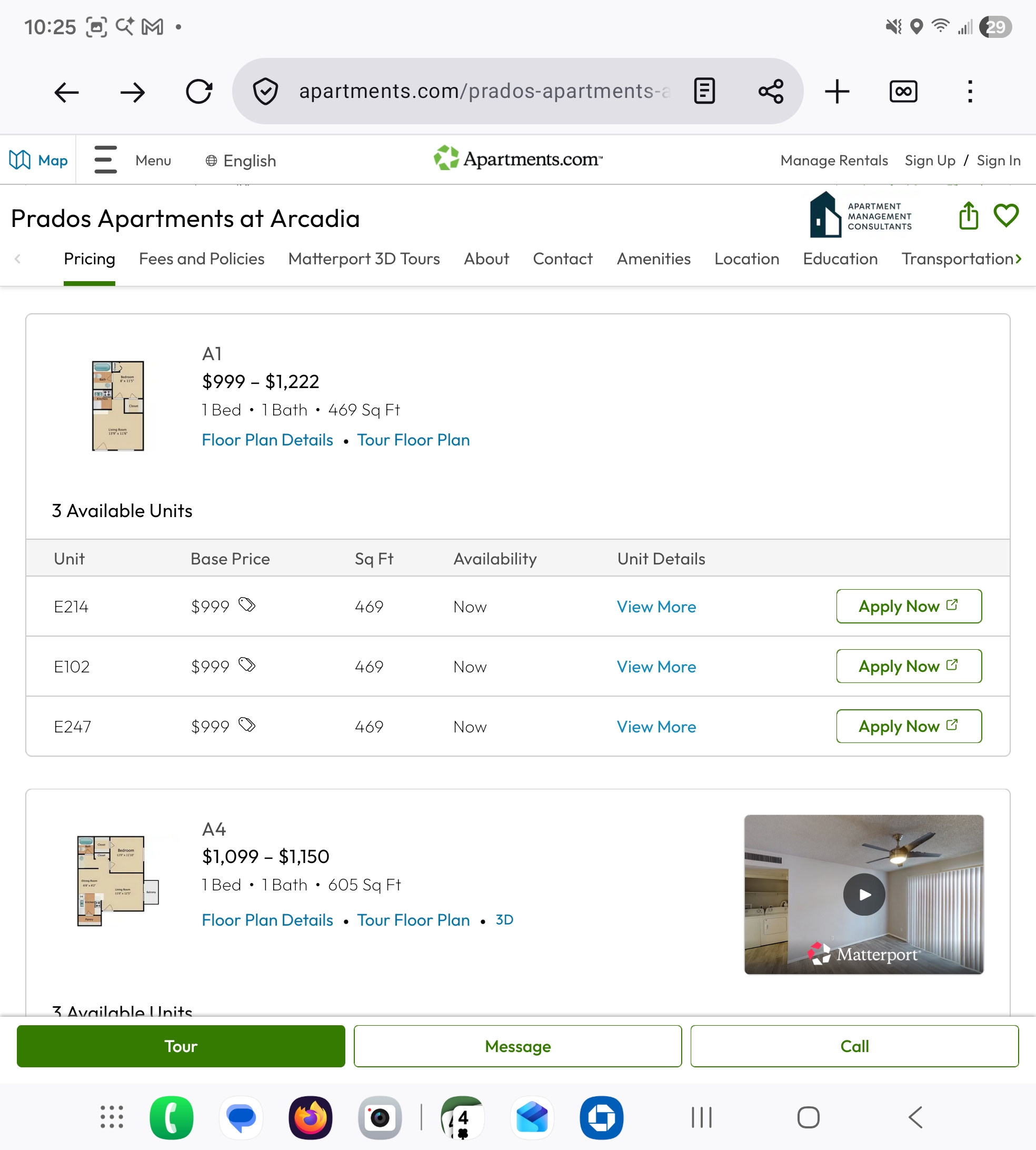Viewport: 1036px width, 1150px height.
Task: Switch to Fees and Policies tab
Action: [x=202, y=259]
